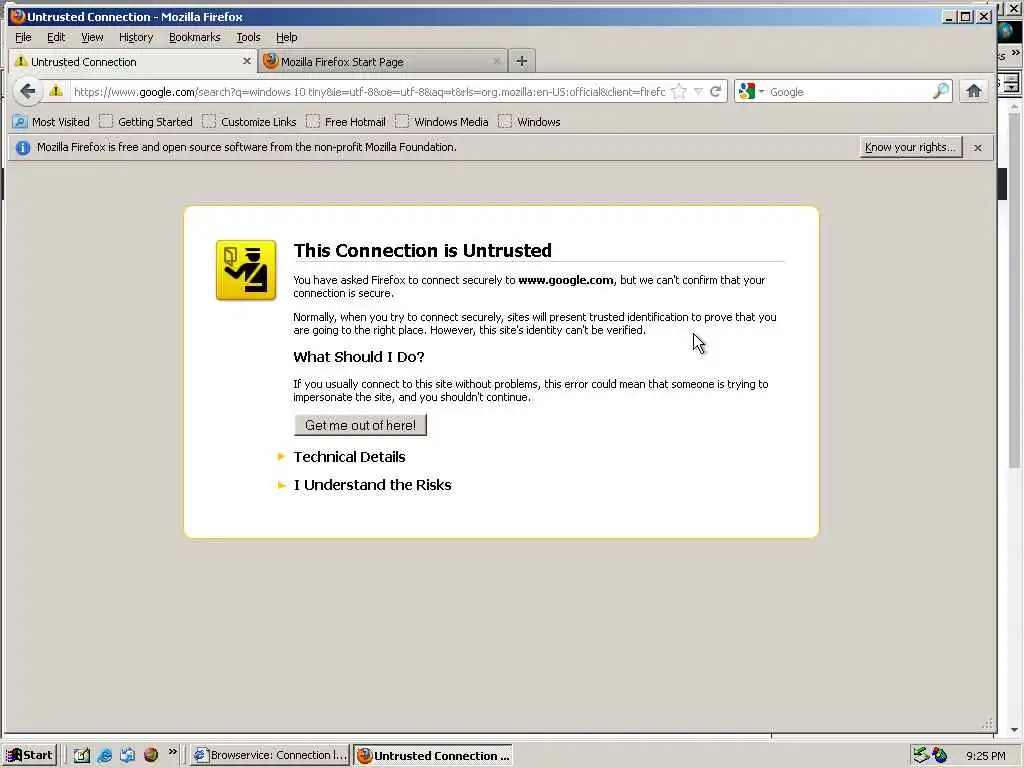The width and height of the screenshot is (1024, 768).
Task: Open the Most Visited bookmarks folder
Action: tap(51, 121)
